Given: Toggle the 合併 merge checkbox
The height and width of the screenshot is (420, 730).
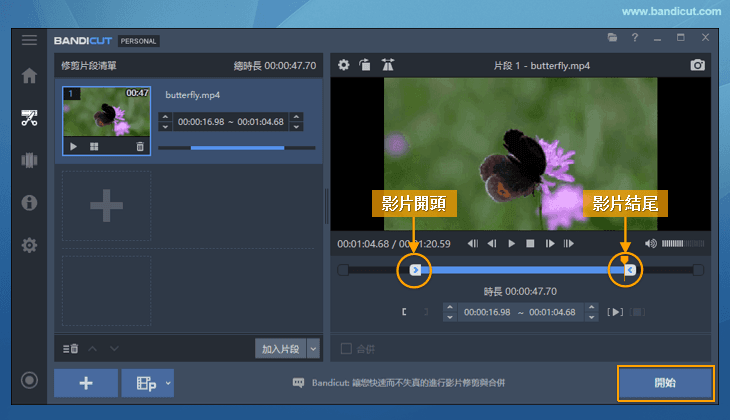Looking at the screenshot, I should point(346,348).
